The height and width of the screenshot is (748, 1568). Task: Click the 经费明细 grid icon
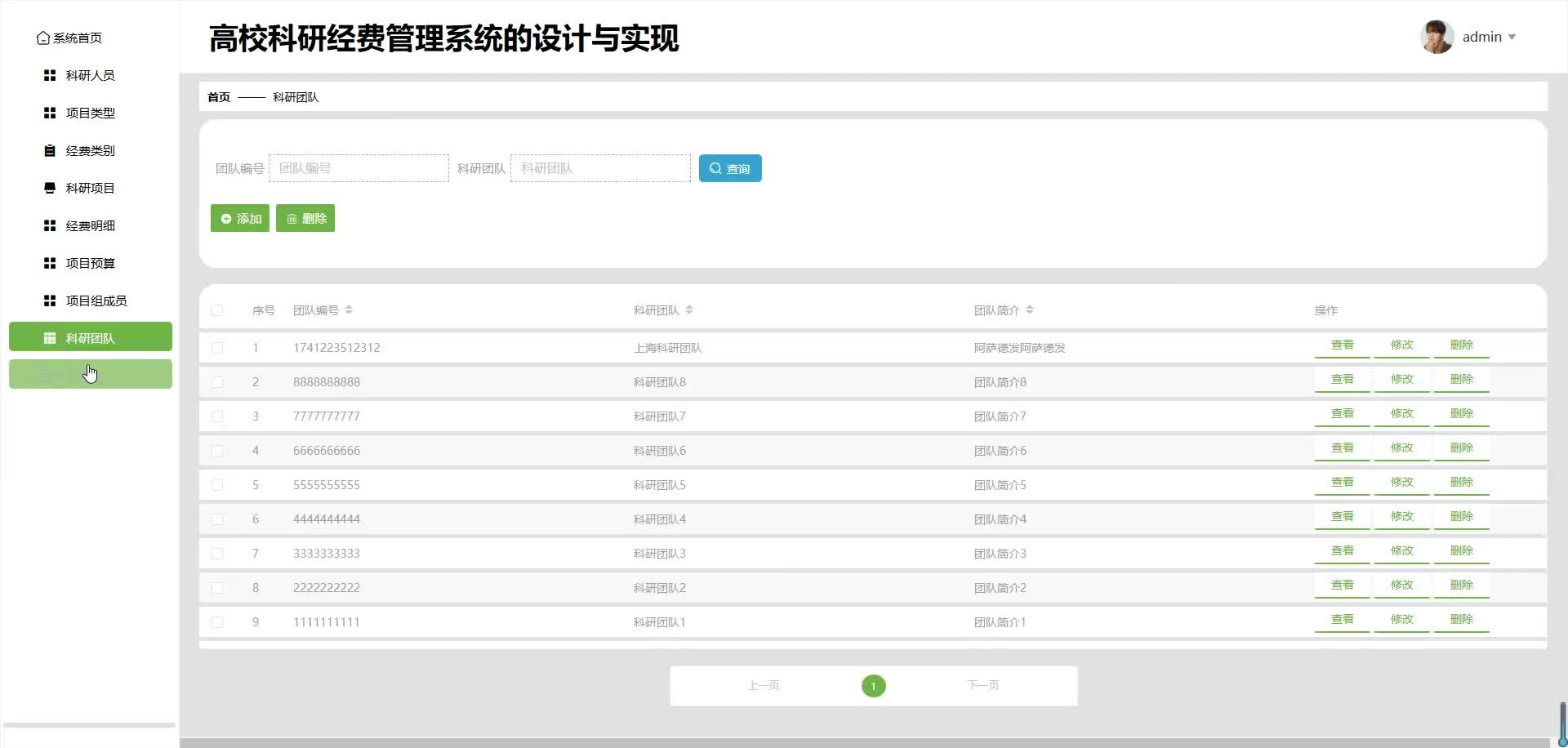pos(50,225)
